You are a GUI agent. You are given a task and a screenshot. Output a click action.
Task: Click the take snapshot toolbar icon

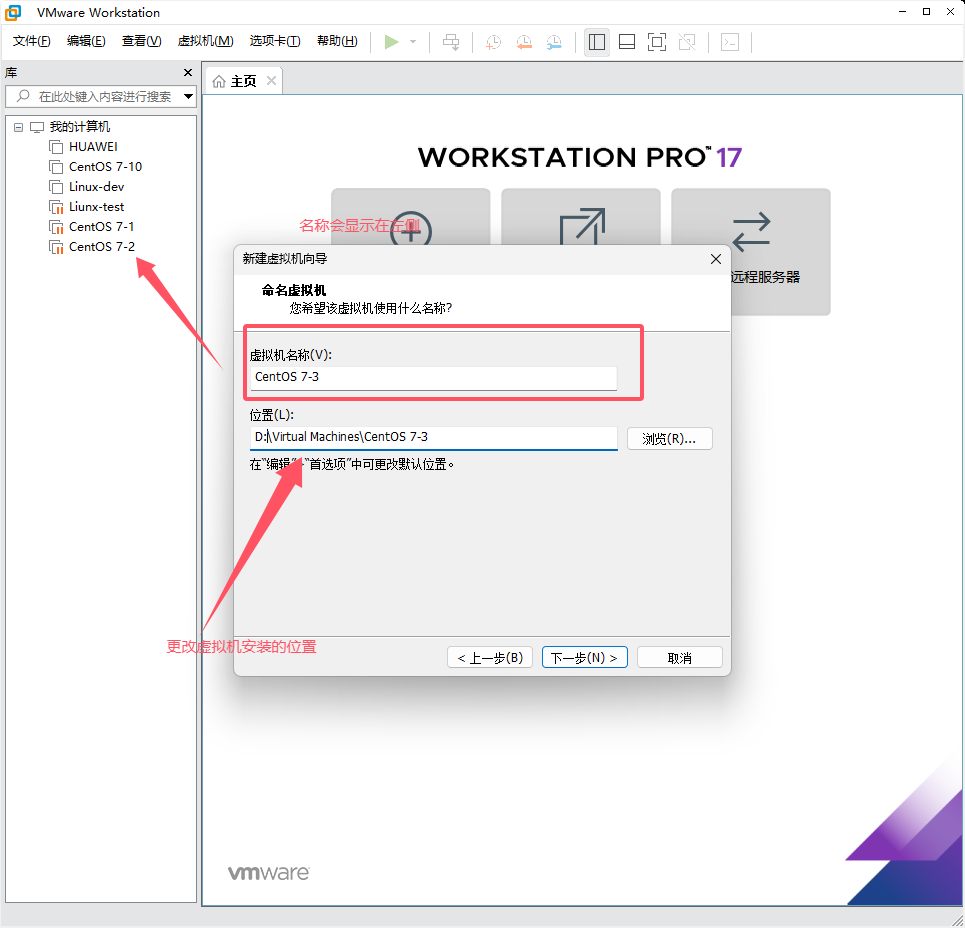coord(494,42)
